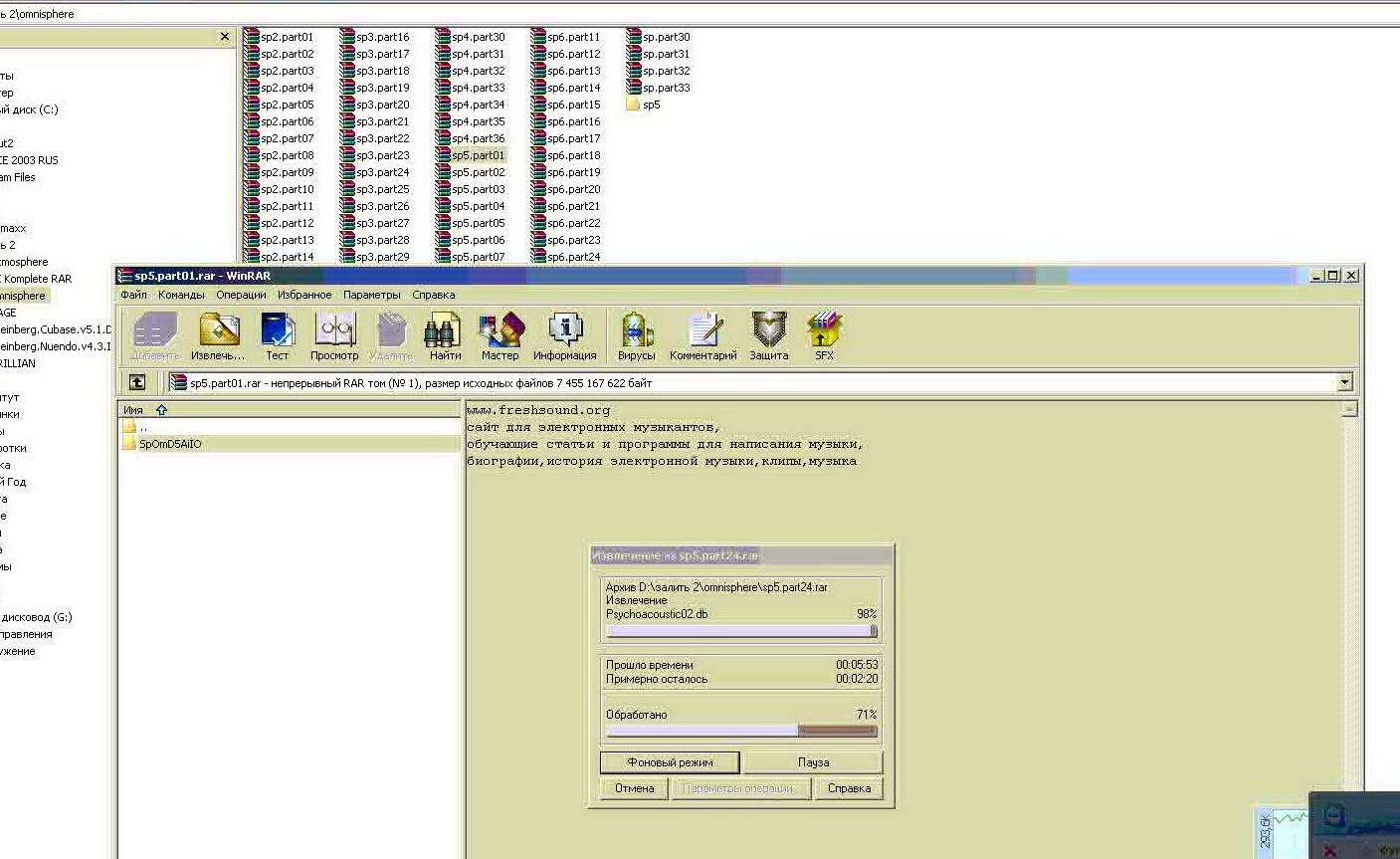The image size is (1400, 859).
Task: Select file sp6.part17 in Explorer
Action: coord(566,138)
